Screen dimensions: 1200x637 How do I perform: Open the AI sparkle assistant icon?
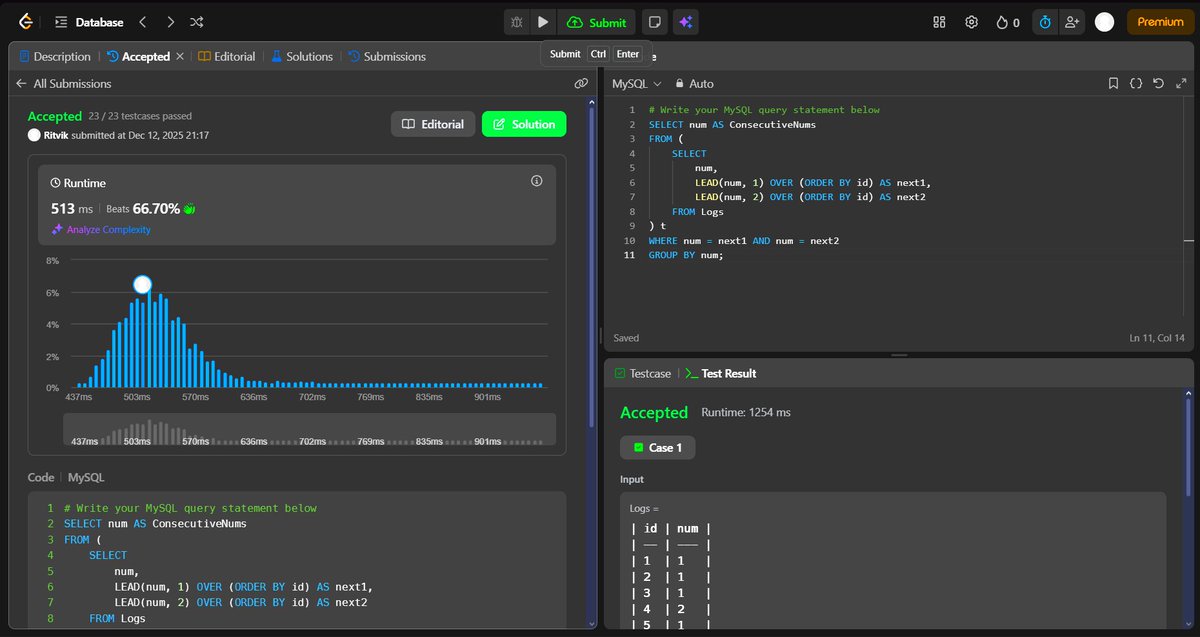point(686,22)
